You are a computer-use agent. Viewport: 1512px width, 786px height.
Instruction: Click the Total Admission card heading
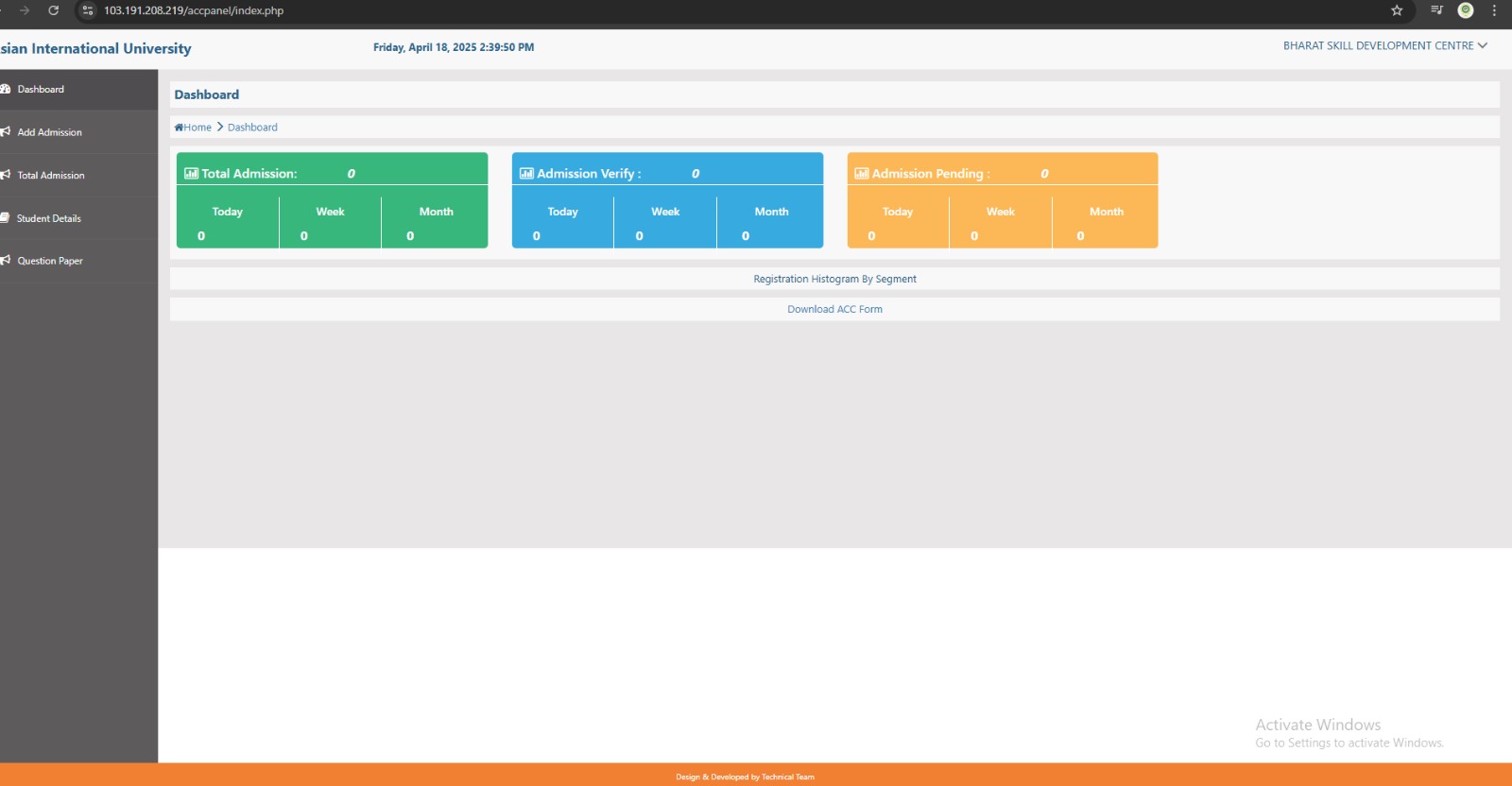[x=249, y=174]
